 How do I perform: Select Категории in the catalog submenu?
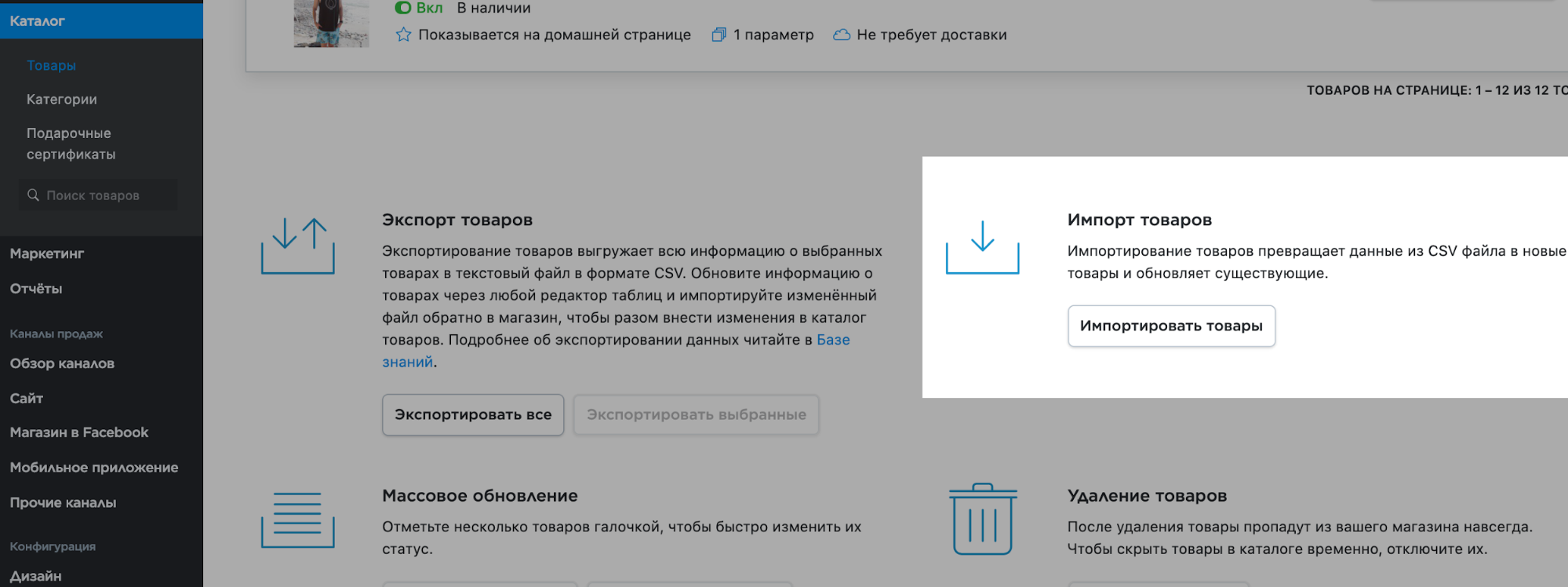point(62,100)
